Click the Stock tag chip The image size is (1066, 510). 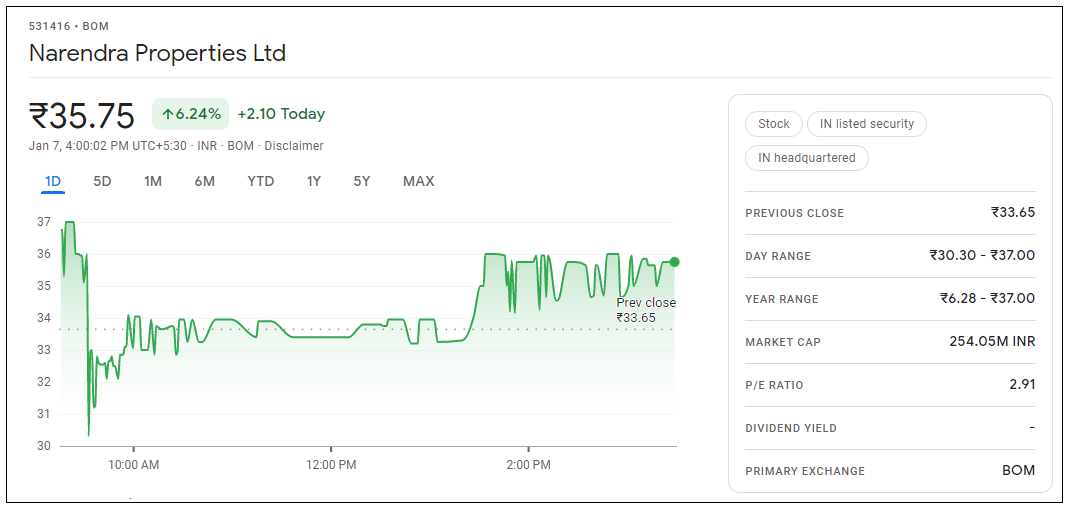774,124
